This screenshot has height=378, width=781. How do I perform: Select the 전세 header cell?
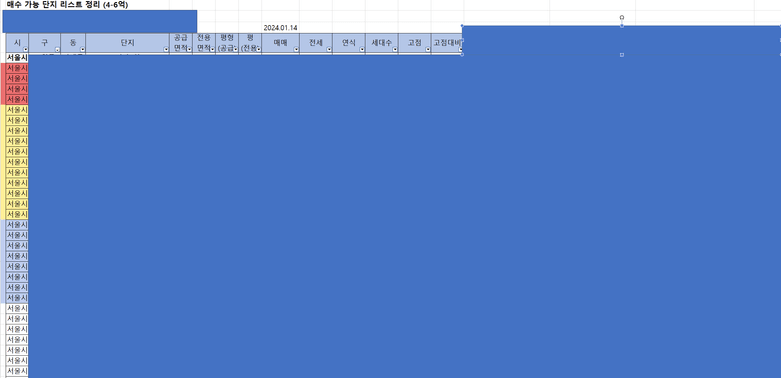click(316, 43)
